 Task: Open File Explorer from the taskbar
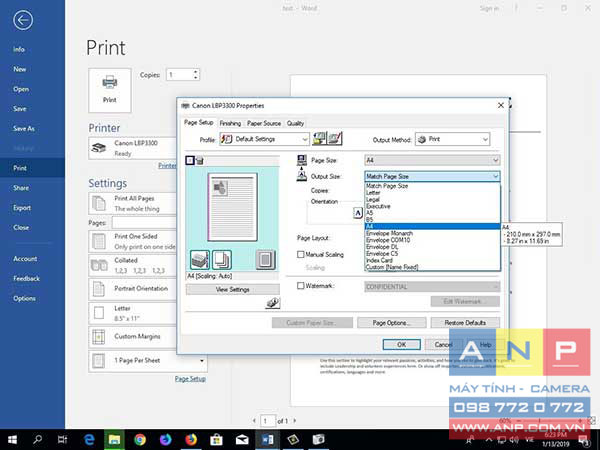point(114,440)
